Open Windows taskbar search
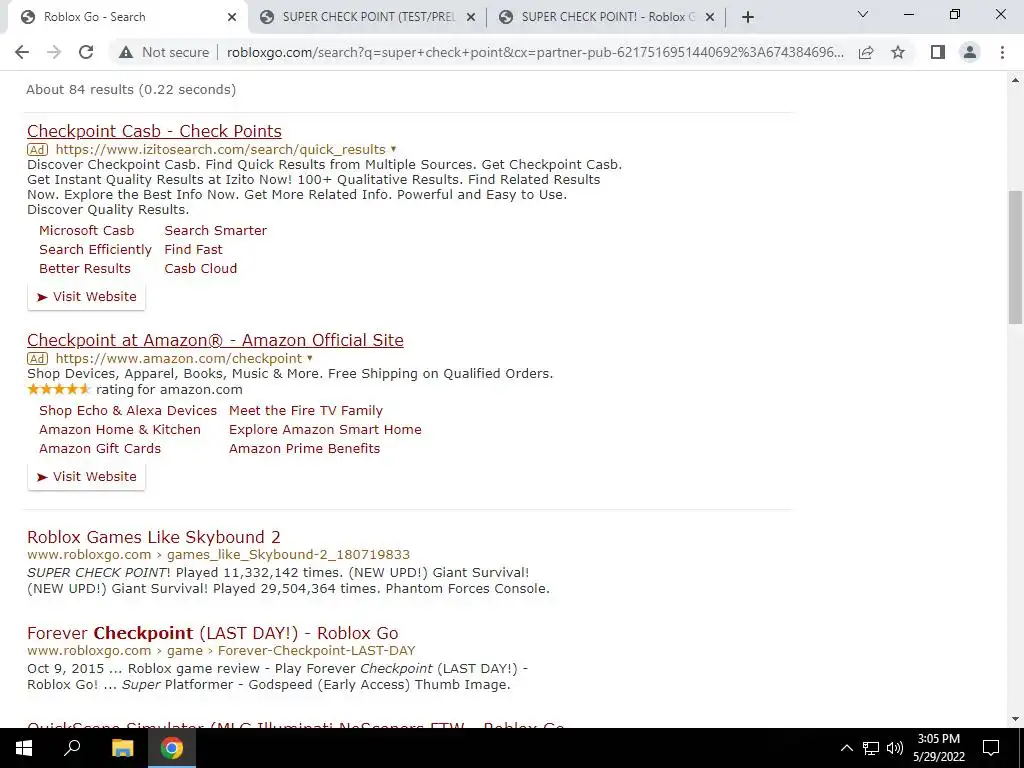 (x=72, y=748)
